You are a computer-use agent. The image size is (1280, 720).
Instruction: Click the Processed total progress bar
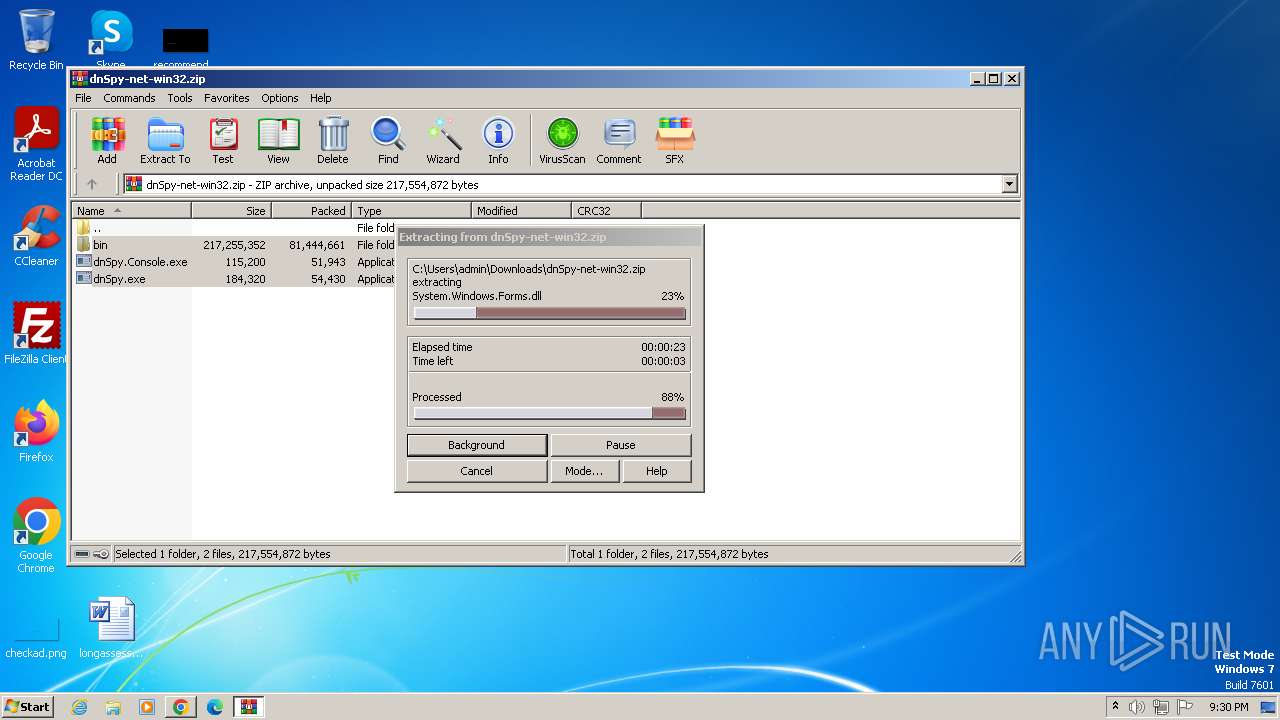[x=550, y=413]
